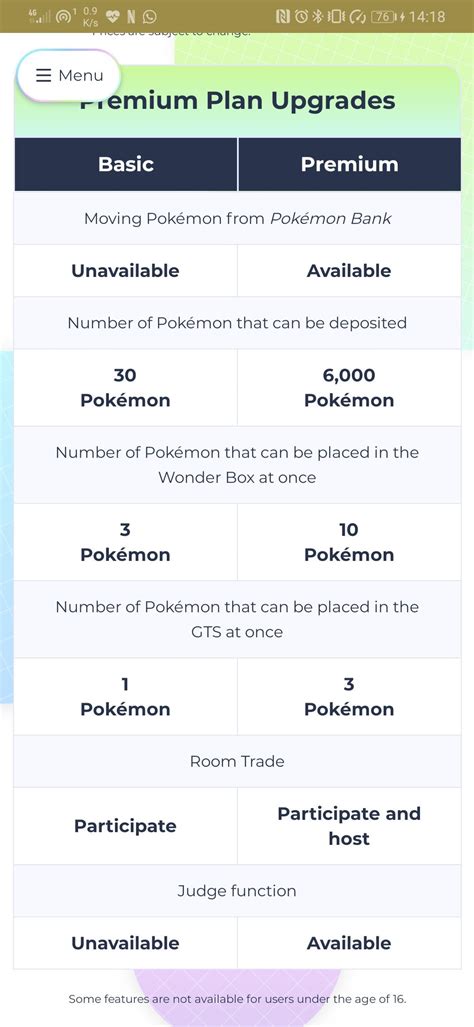Select the Premium plan column header

350,164
